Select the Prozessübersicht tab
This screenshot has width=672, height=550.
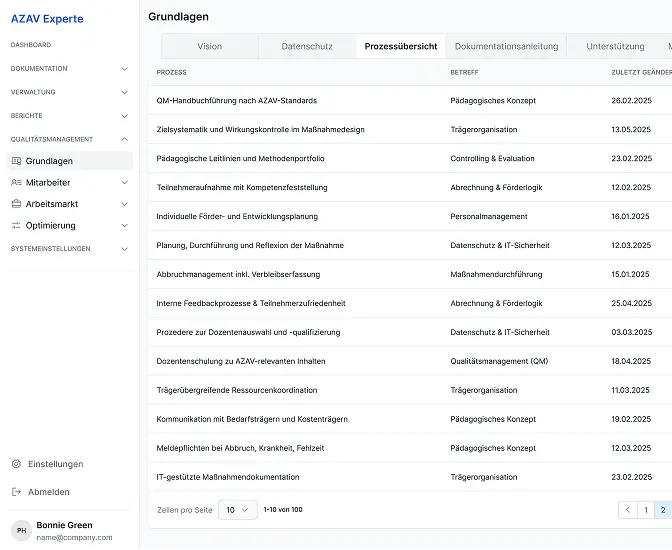(x=401, y=46)
